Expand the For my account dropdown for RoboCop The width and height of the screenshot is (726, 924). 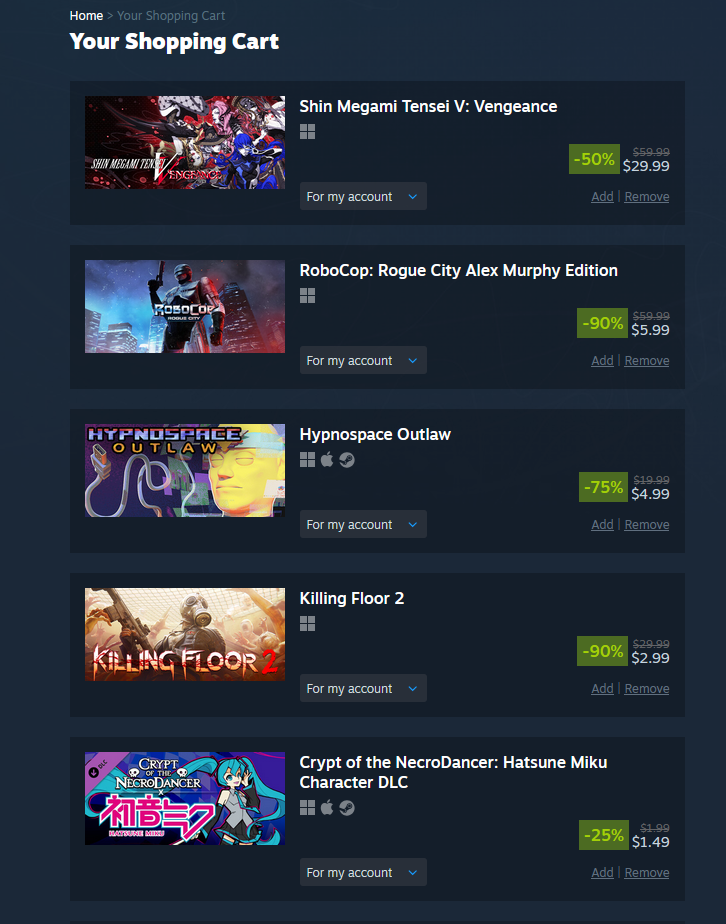pyautogui.click(x=363, y=360)
